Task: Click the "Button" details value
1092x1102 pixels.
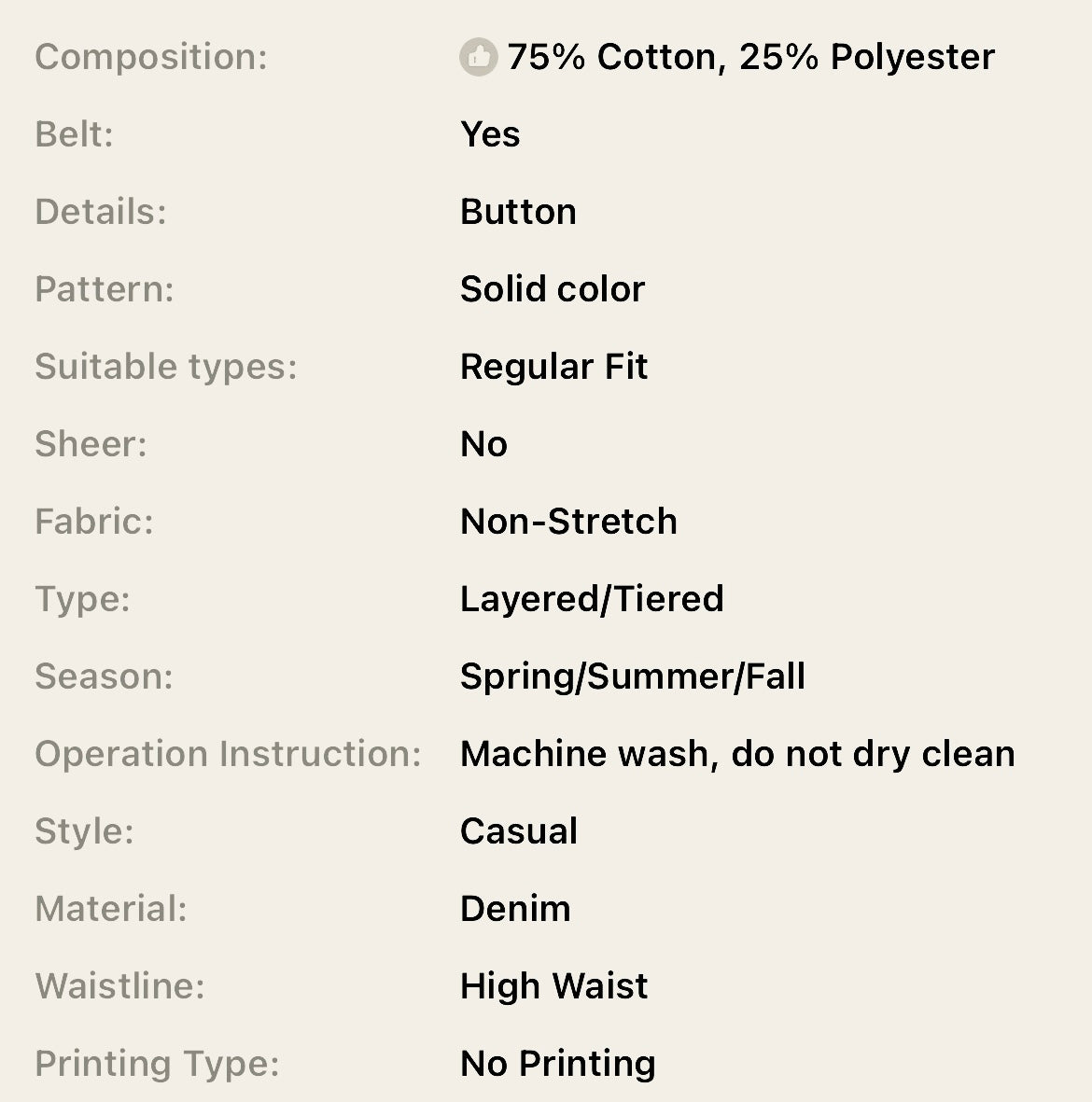Action: [x=518, y=213]
